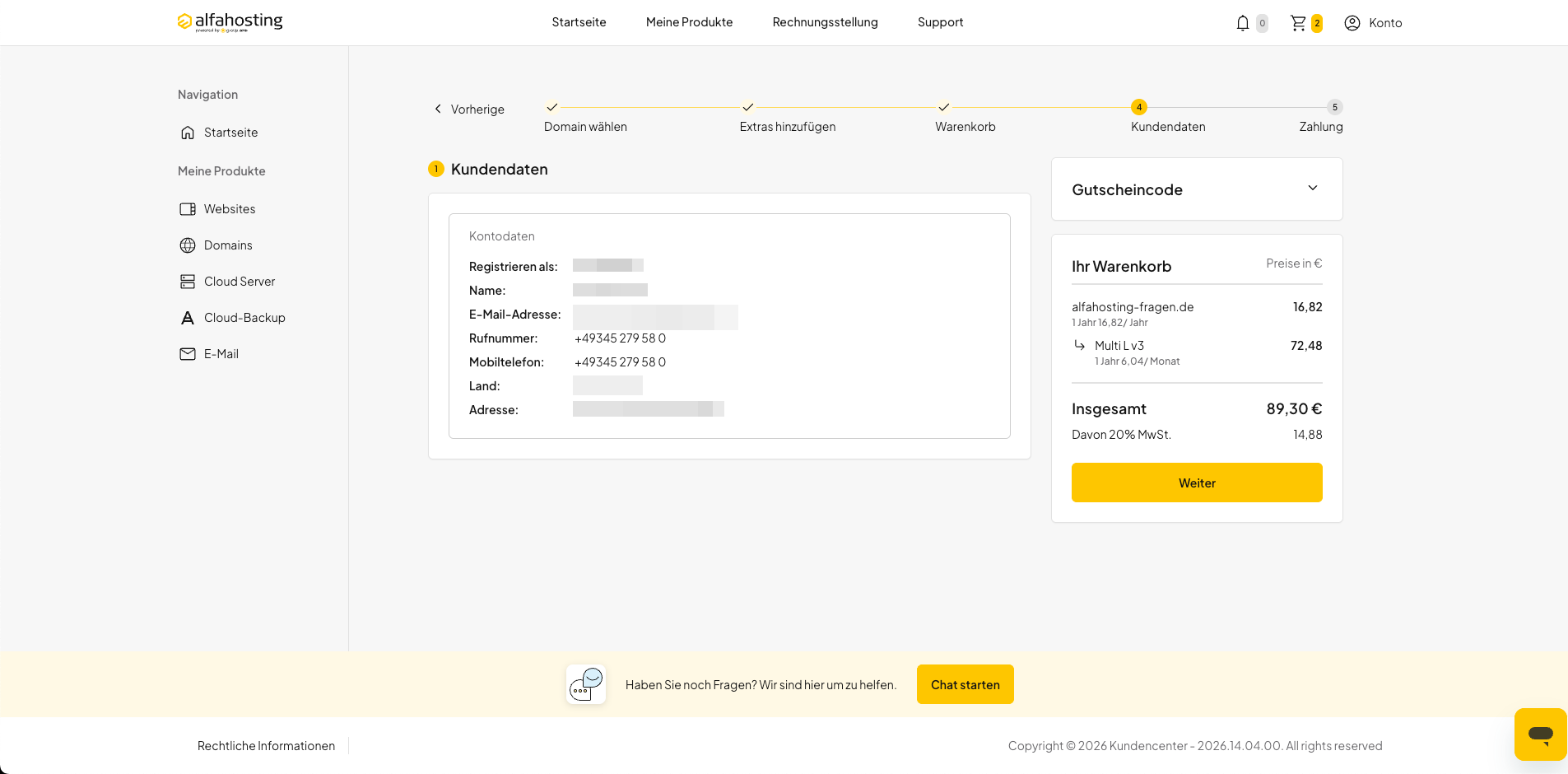This screenshot has width=1568, height=774.
Task: Click the 72,48 price value
Action: (x=1306, y=346)
